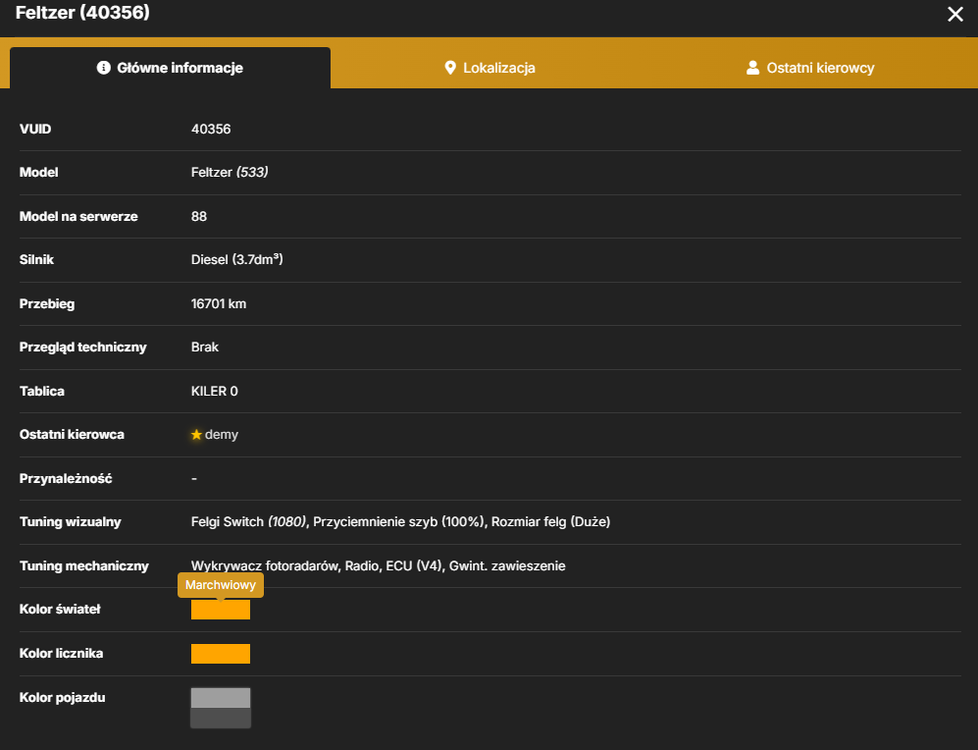Image resolution: width=978 pixels, height=750 pixels.
Task: Click the Kolor świateł orange swatch
Action: tap(220, 610)
